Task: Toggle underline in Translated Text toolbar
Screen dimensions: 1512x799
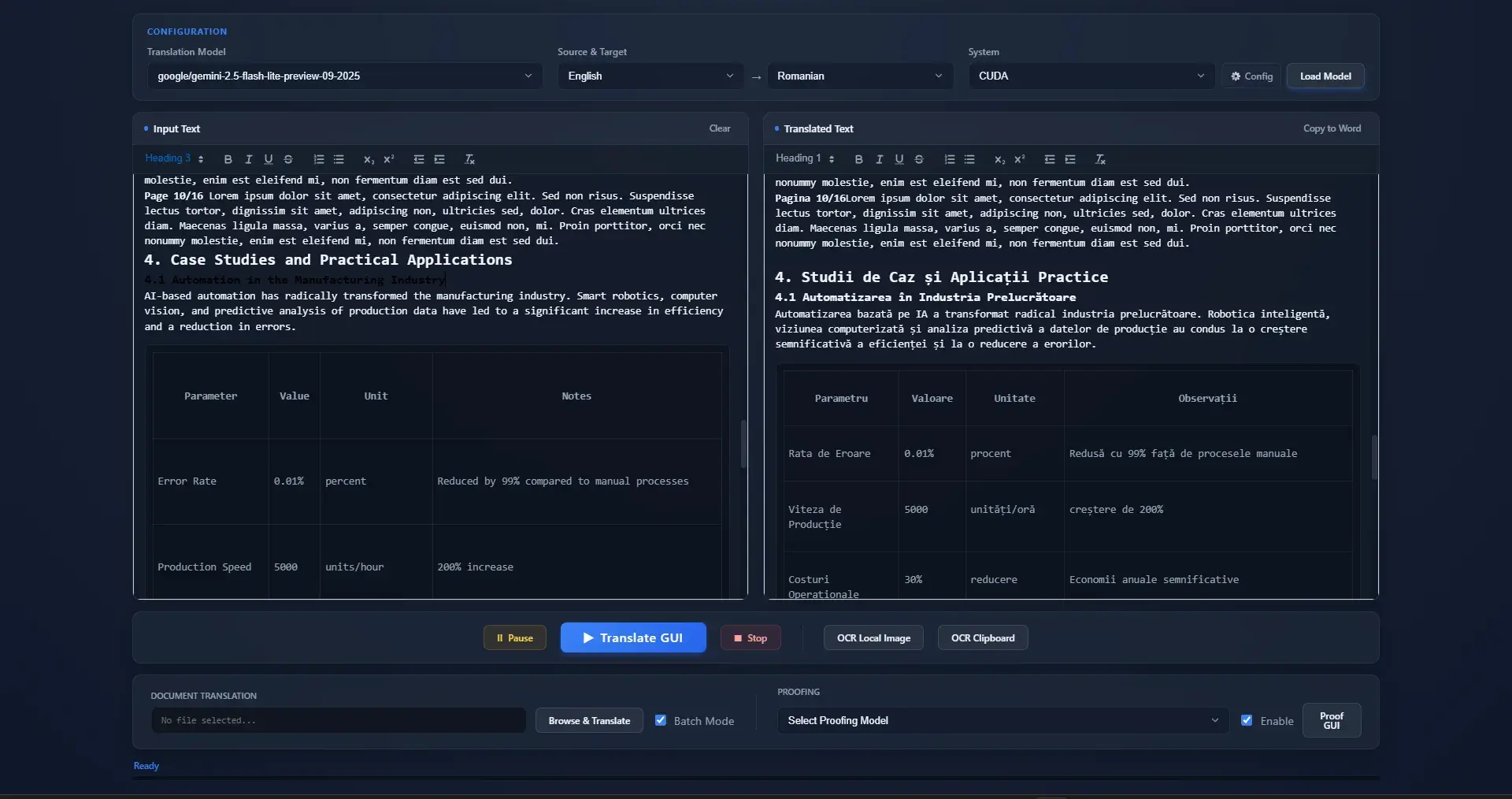Action: click(x=899, y=159)
